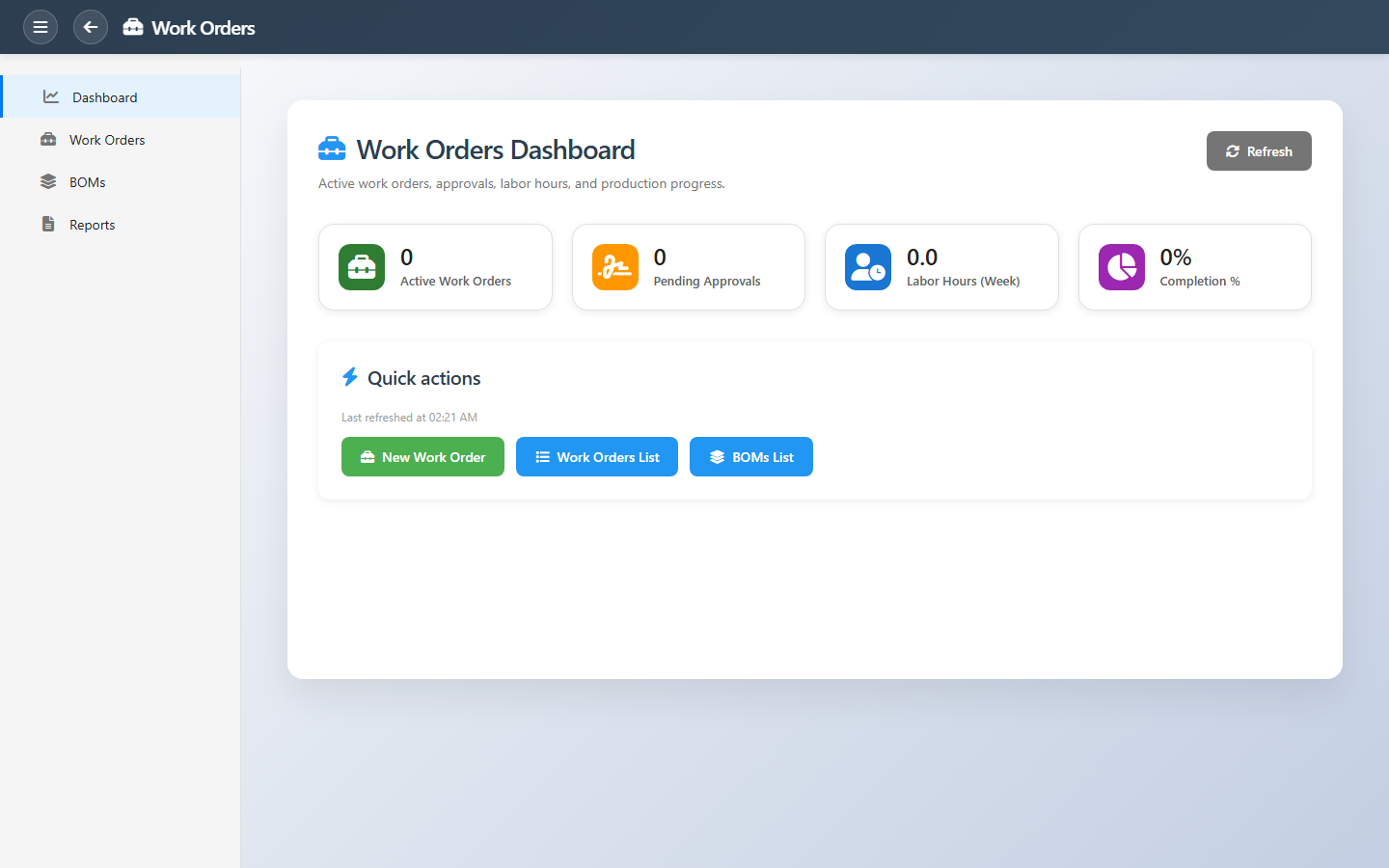Toggle the hamburger menu button
1389x868 pixels.
(x=41, y=27)
